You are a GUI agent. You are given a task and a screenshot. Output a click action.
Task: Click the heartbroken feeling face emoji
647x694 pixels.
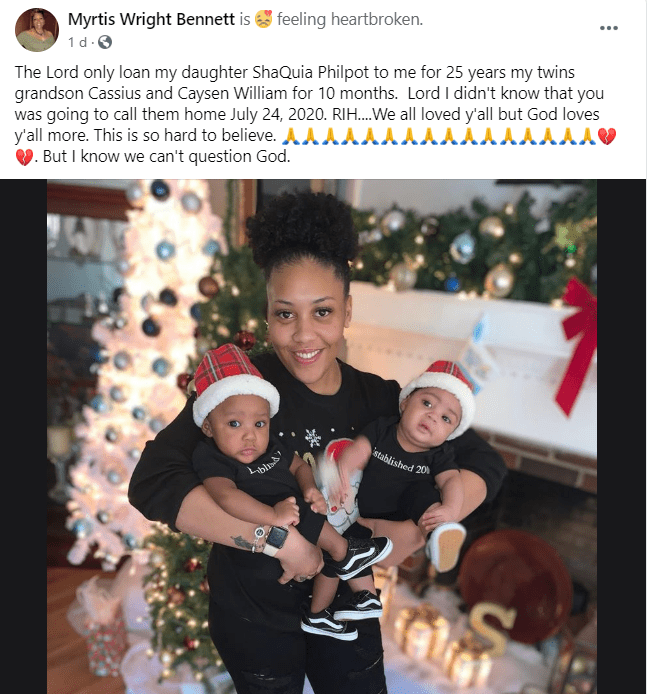coord(263,19)
